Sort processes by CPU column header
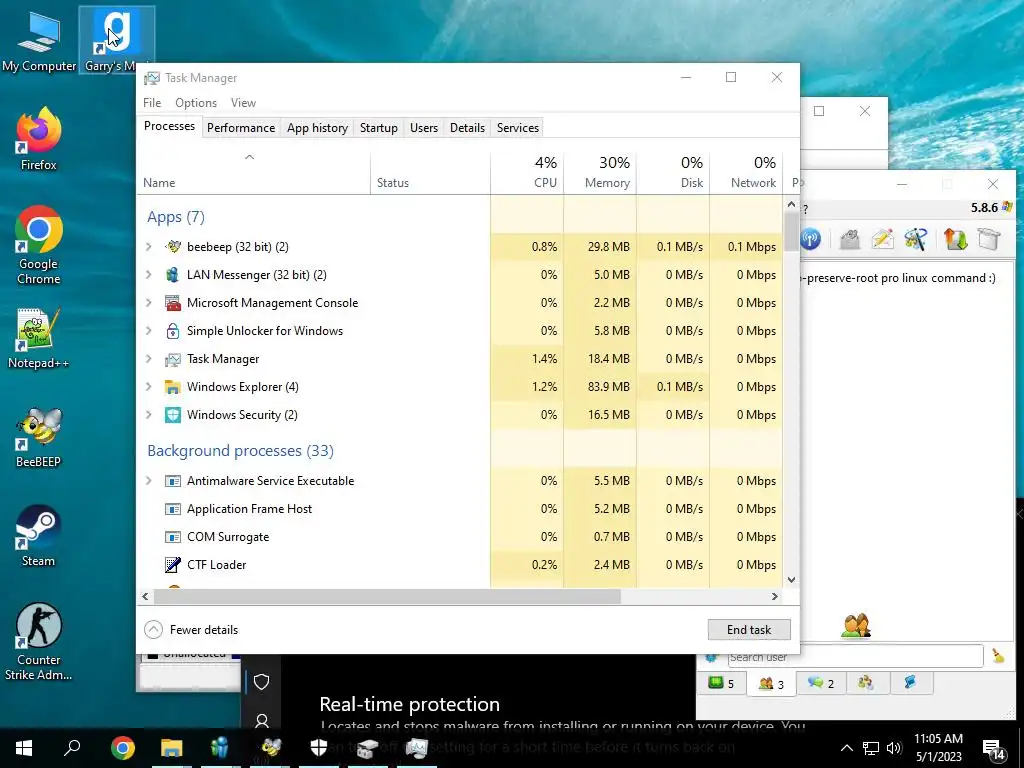 [x=527, y=172]
